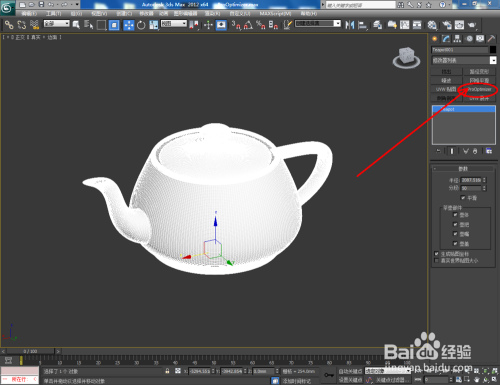Open the named selection sets dropdown
Image resolution: width=500 pixels, height=385 pixels.
click(318, 24)
